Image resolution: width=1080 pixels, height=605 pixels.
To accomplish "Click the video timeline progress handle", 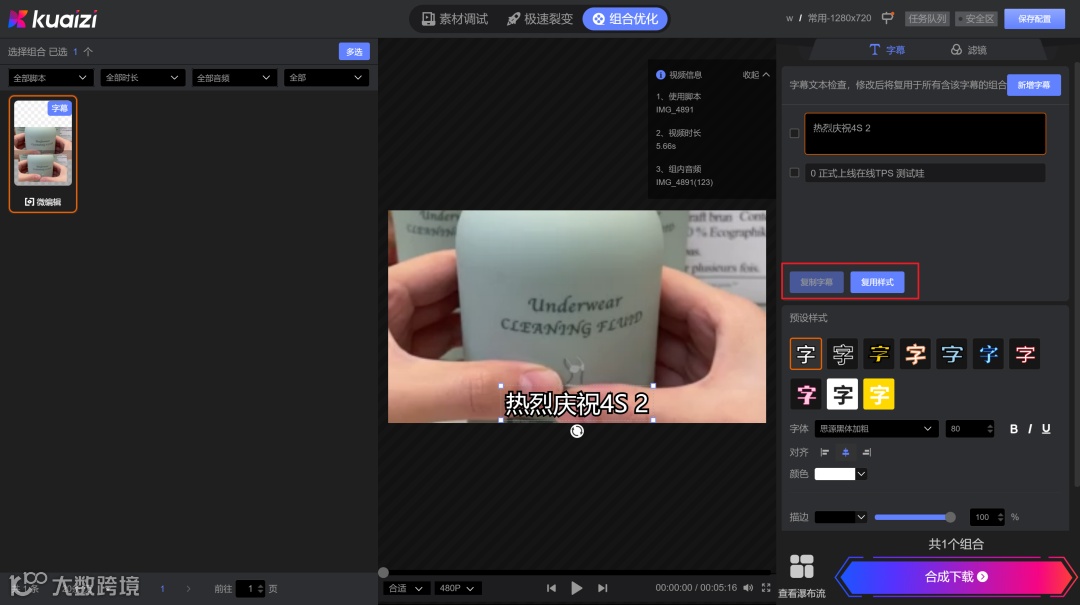I will (384, 572).
